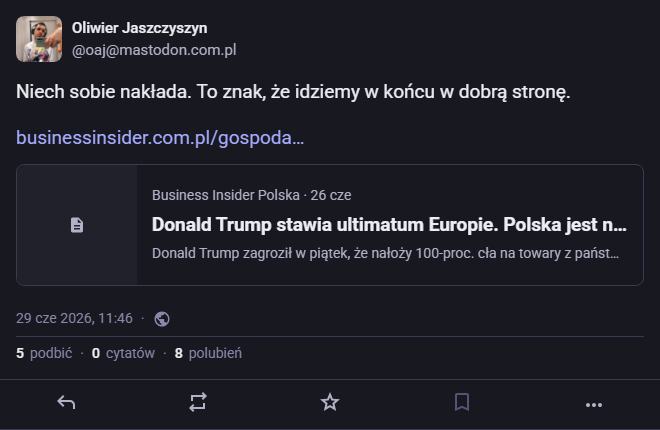Click the 29 cze 2026, 11:46 timestamp
This screenshot has height=430, width=660.
pos(75,319)
